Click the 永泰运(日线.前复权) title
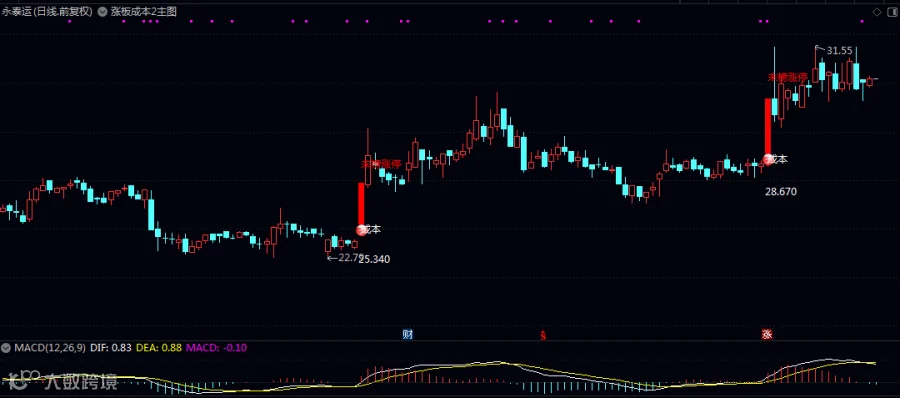This screenshot has width=900, height=398. tap(46, 11)
